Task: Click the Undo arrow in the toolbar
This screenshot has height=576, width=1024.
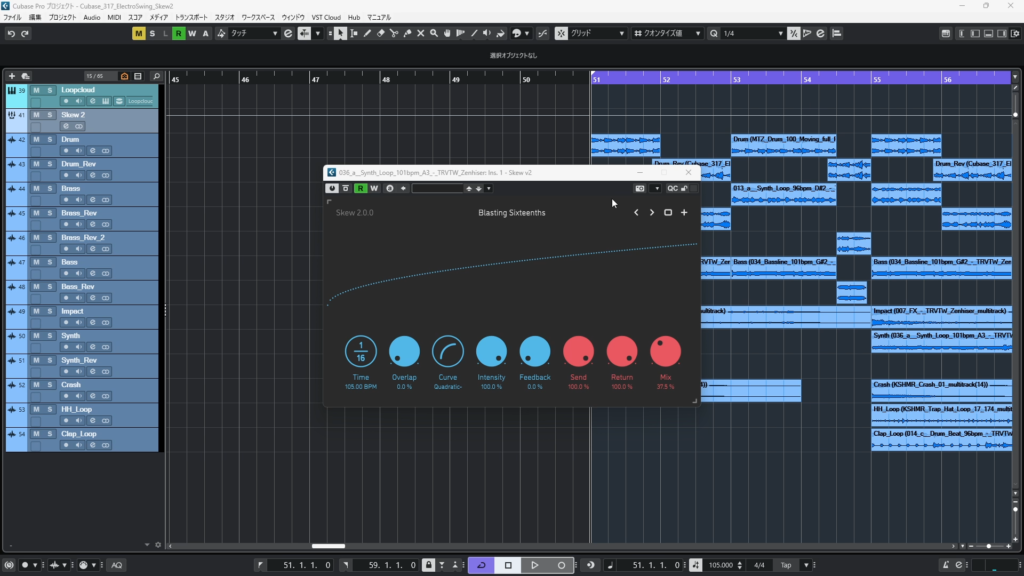Action: (x=11, y=34)
